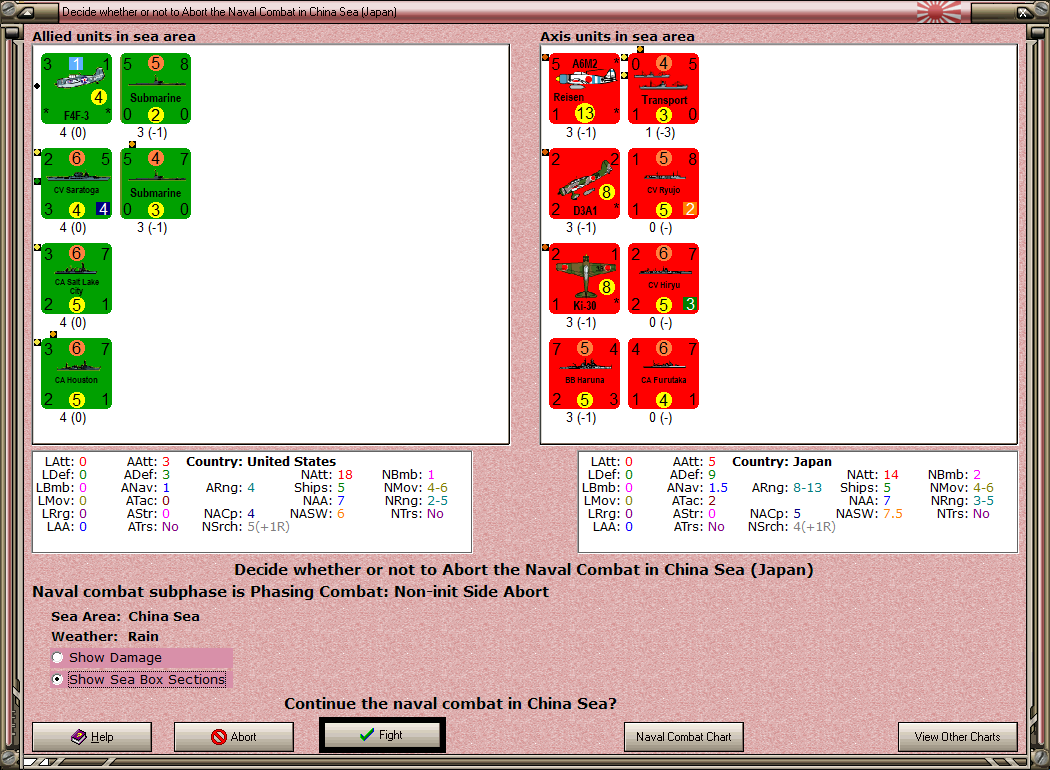
Task: Select the CV Hiryu carrier counter
Action: click(664, 279)
